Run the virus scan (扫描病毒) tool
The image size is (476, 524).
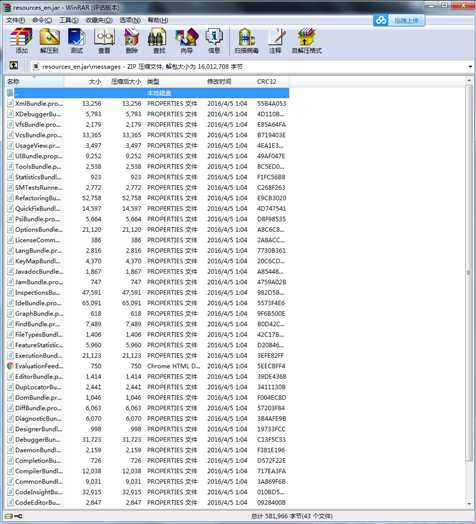click(247, 40)
